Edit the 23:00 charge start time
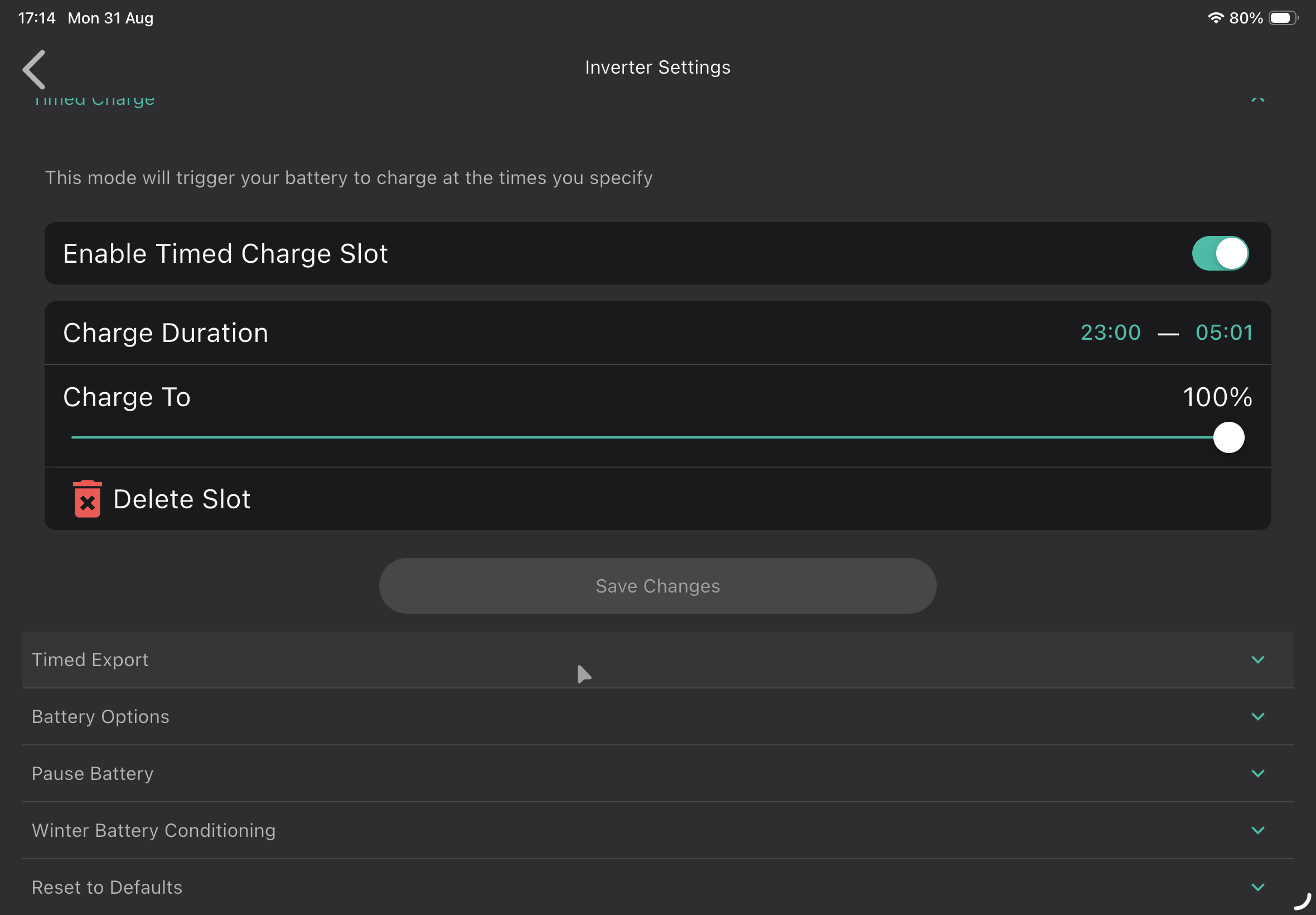Screen dimensions: 1316x915 (1110, 333)
